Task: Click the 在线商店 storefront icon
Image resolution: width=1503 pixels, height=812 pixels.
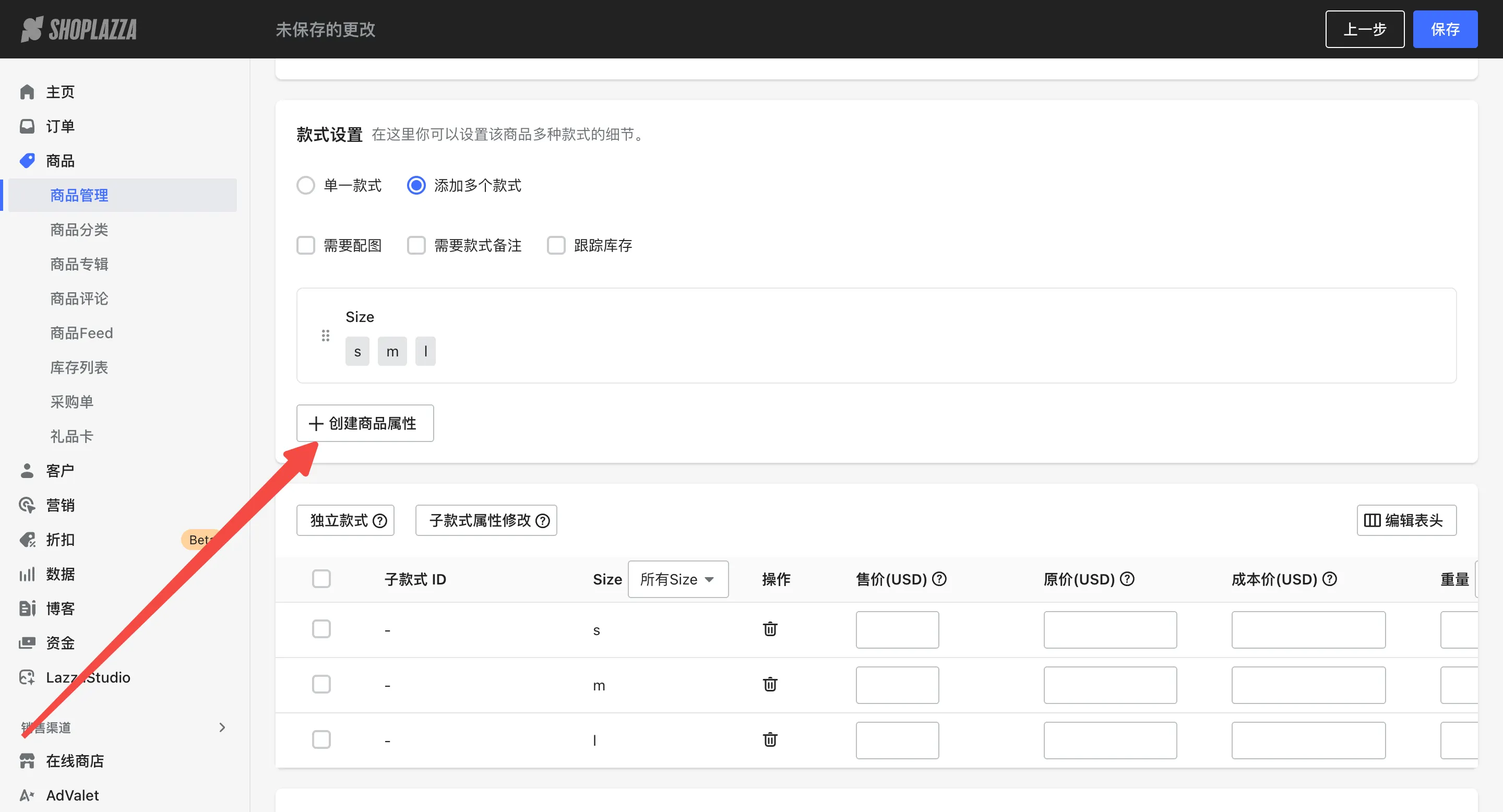Action: 27,761
